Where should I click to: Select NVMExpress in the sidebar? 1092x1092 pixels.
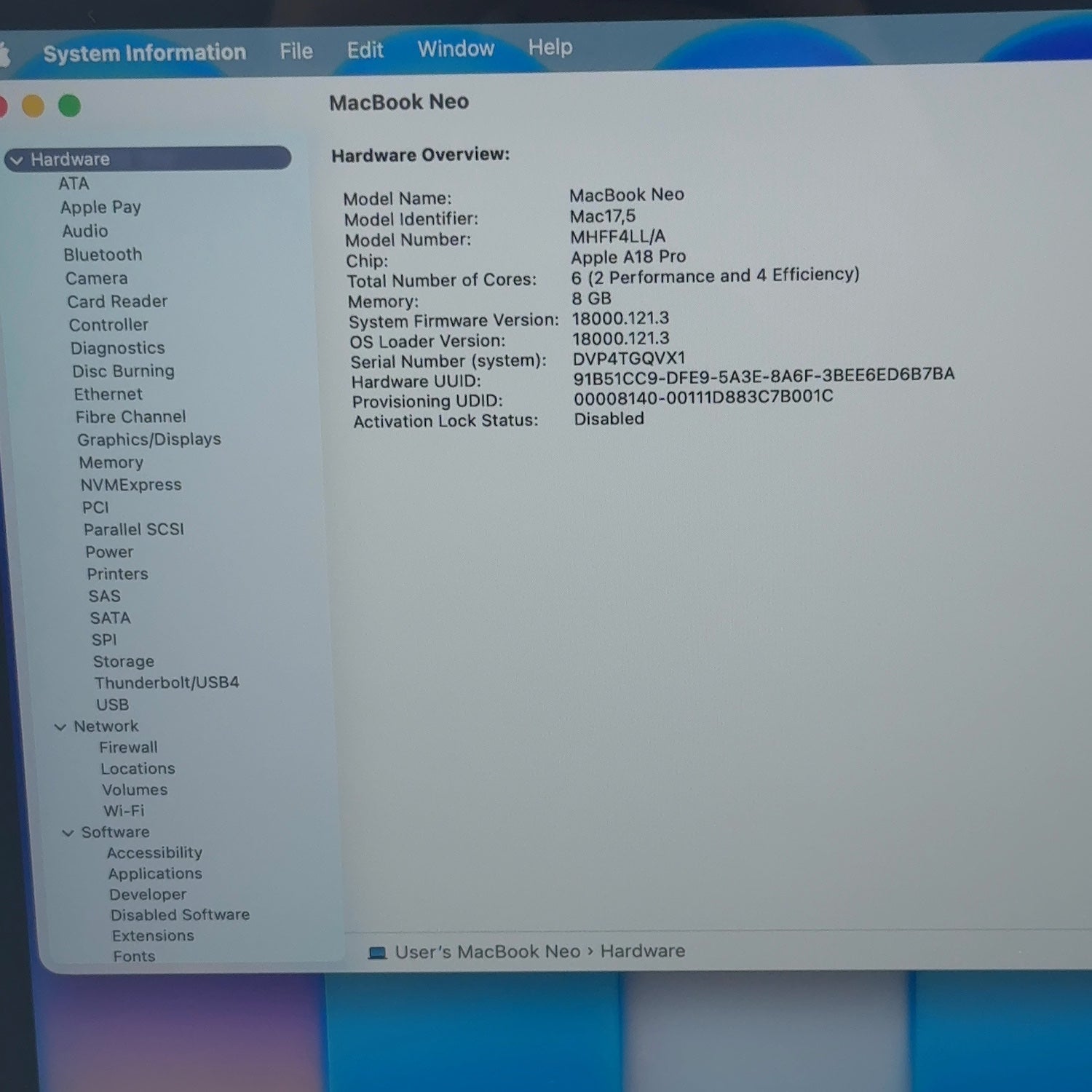(x=130, y=485)
